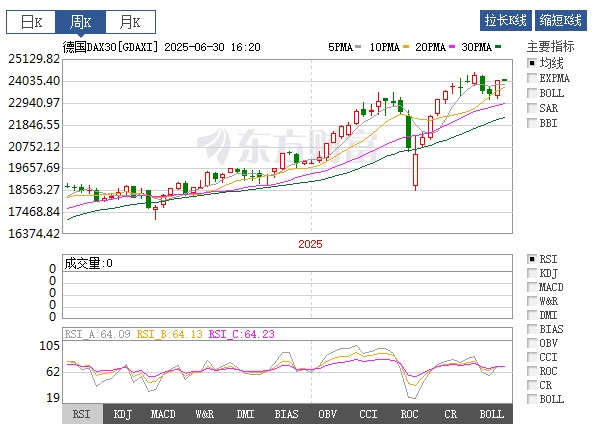Select the SAR main indicator radio

tap(532, 108)
